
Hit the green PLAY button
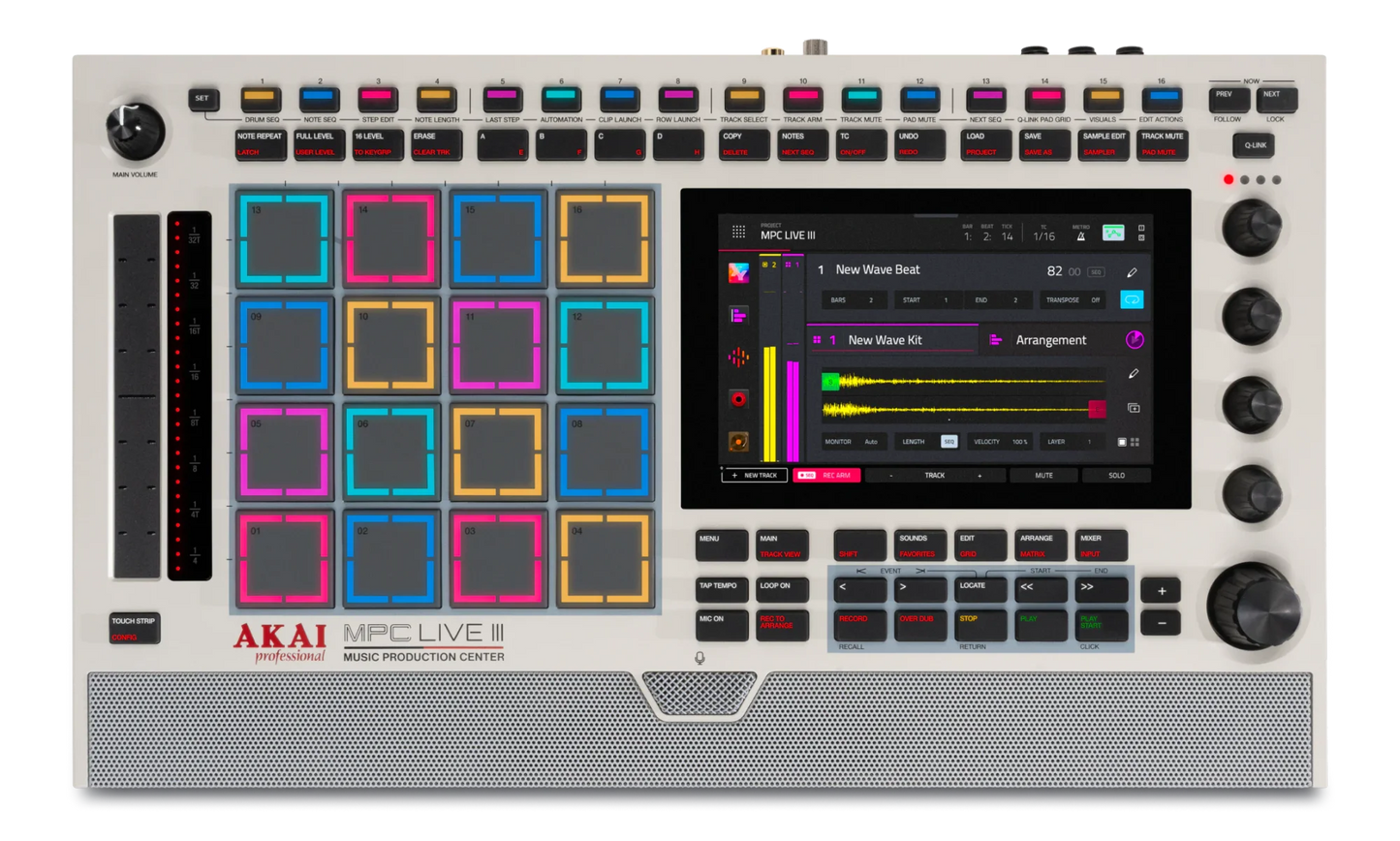click(x=1040, y=625)
